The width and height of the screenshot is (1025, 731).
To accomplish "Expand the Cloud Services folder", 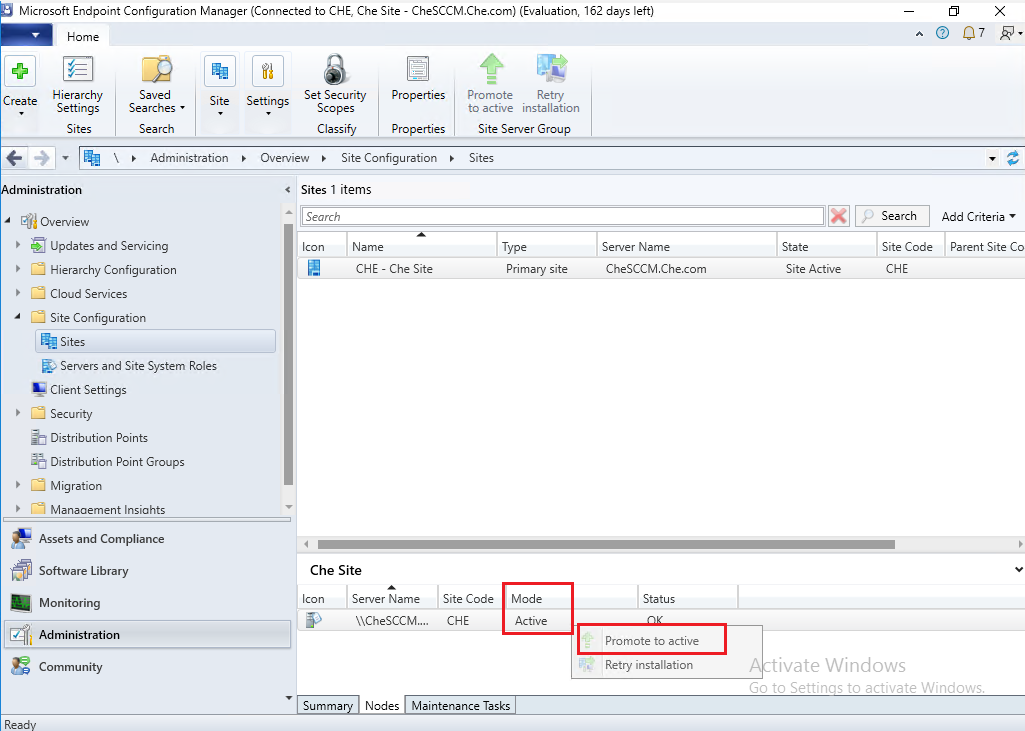I will point(18,293).
